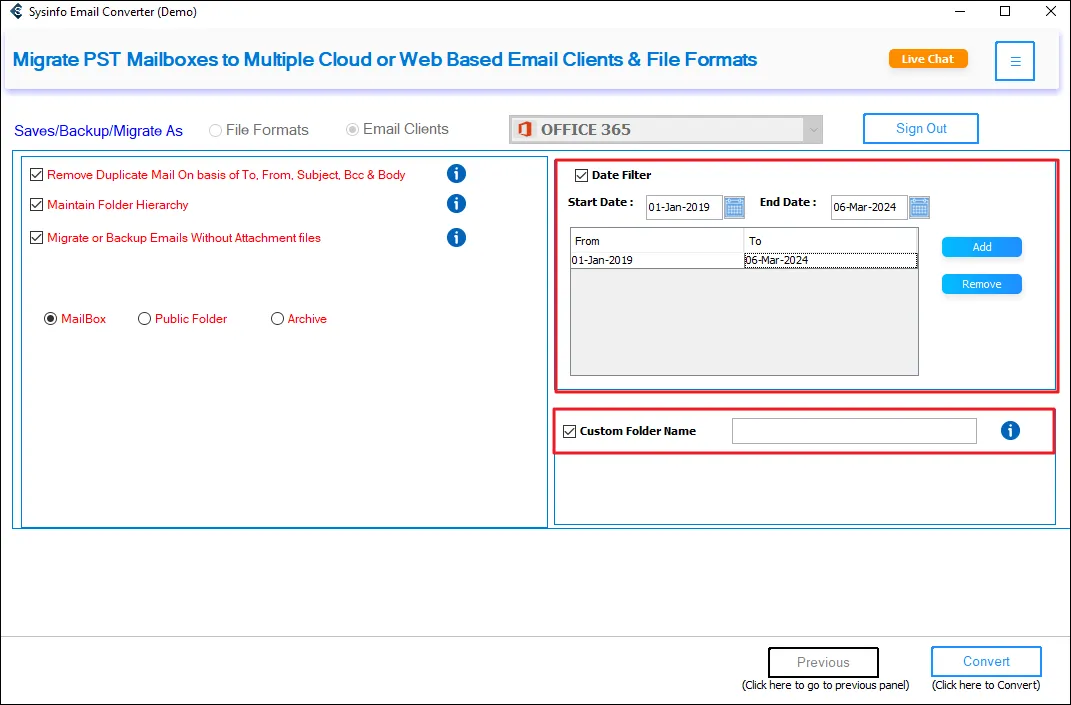Open the hamburger menu at top right

pyautogui.click(x=1014, y=61)
